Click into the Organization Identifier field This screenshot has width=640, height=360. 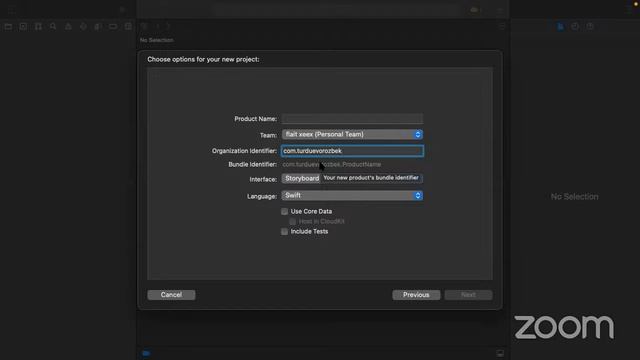tap(352, 151)
